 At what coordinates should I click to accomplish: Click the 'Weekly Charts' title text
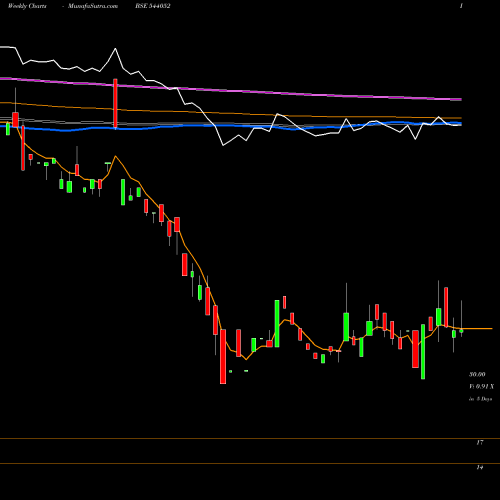pyautogui.click(x=27, y=6)
